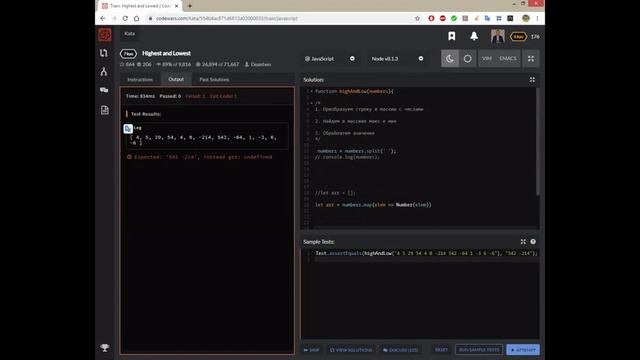Screen dimensions: 640x360
Task: Open the user profile avatar
Action: click(x=498, y=36)
